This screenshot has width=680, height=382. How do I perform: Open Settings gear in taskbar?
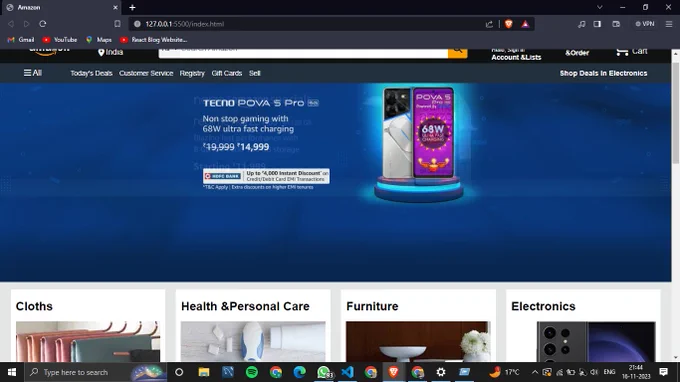tap(441, 372)
